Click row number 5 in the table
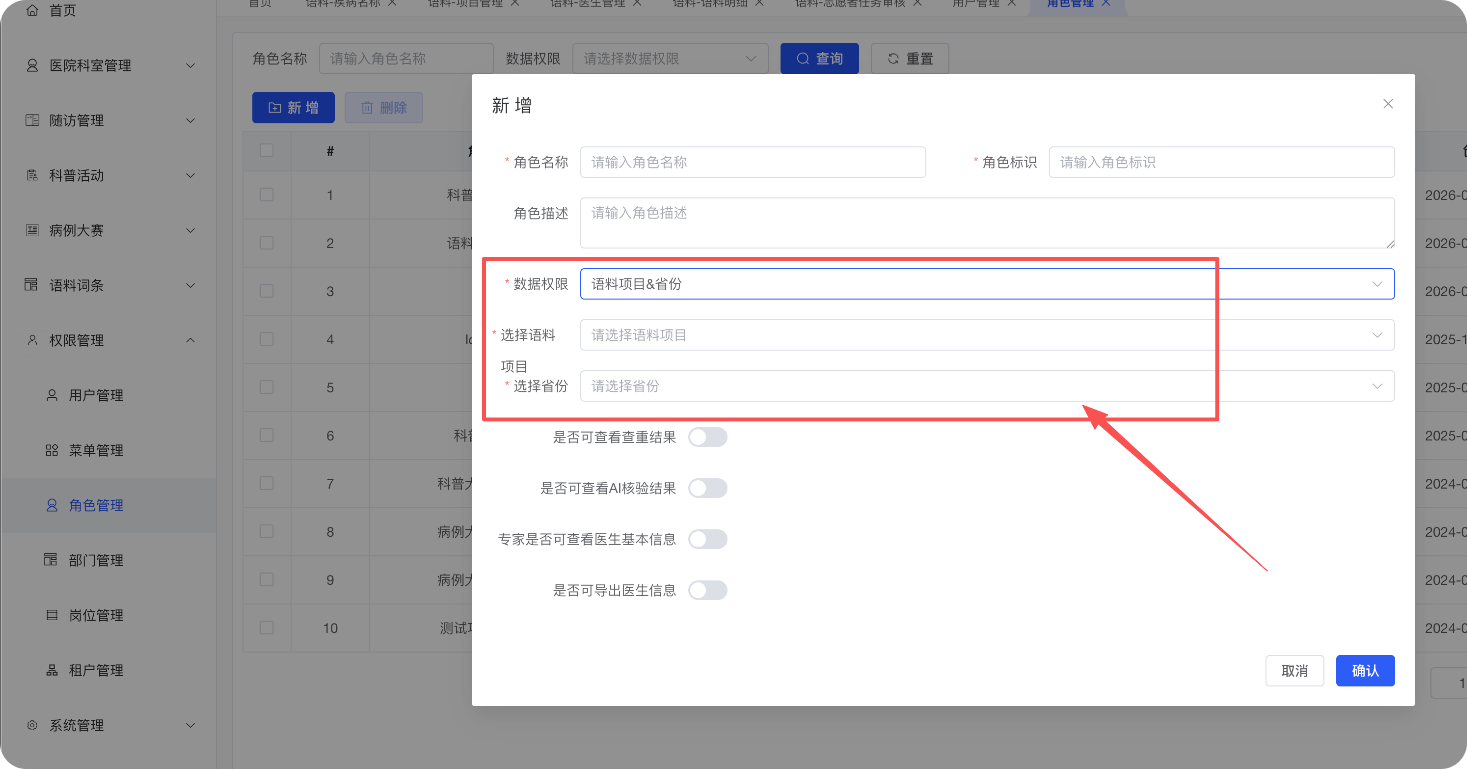The width and height of the screenshot is (1467, 769). [x=330, y=387]
